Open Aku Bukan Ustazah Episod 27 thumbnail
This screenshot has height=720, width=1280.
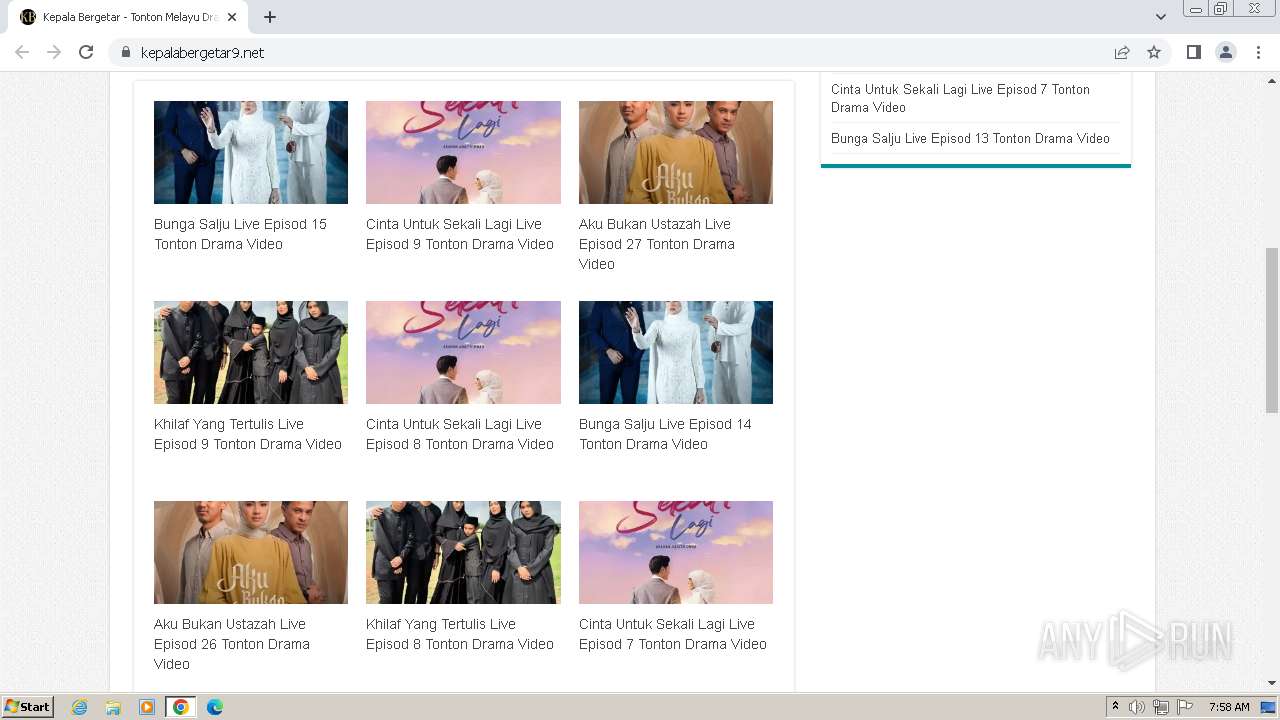(676, 152)
